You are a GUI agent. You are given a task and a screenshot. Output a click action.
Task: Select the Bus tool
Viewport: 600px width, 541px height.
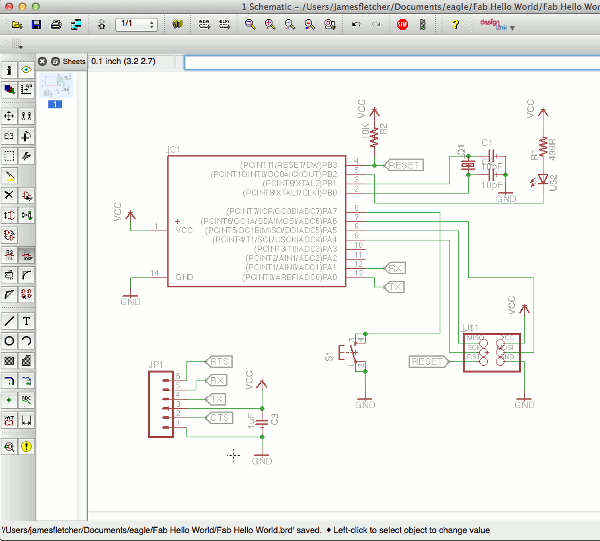[9, 381]
